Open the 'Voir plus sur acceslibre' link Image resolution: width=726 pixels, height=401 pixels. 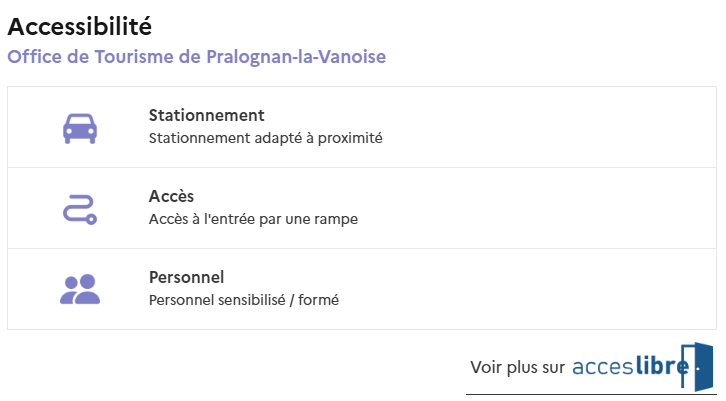coord(590,367)
